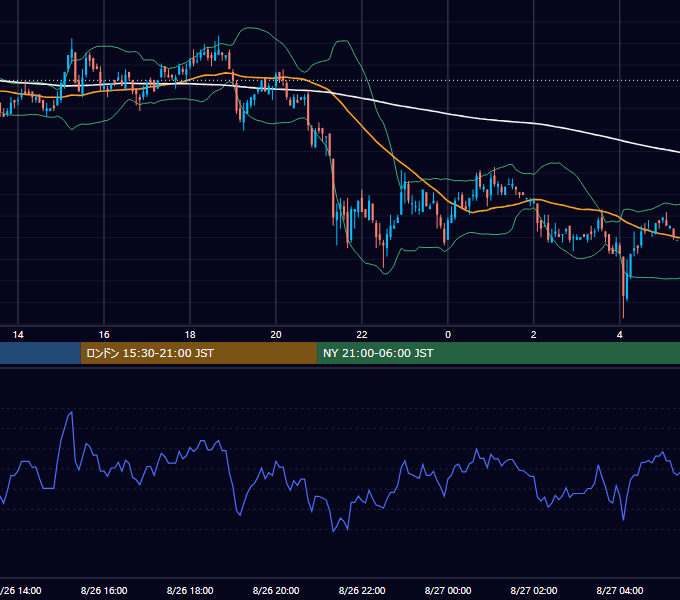
Task: Click the 8/27 02:00 date label
Action: point(534,590)
